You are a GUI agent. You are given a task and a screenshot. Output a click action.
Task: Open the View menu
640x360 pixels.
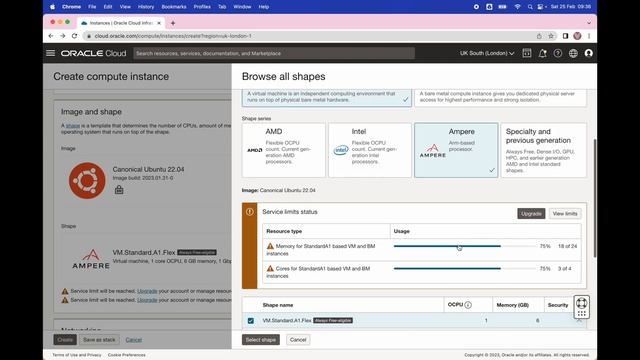[125, 7]
